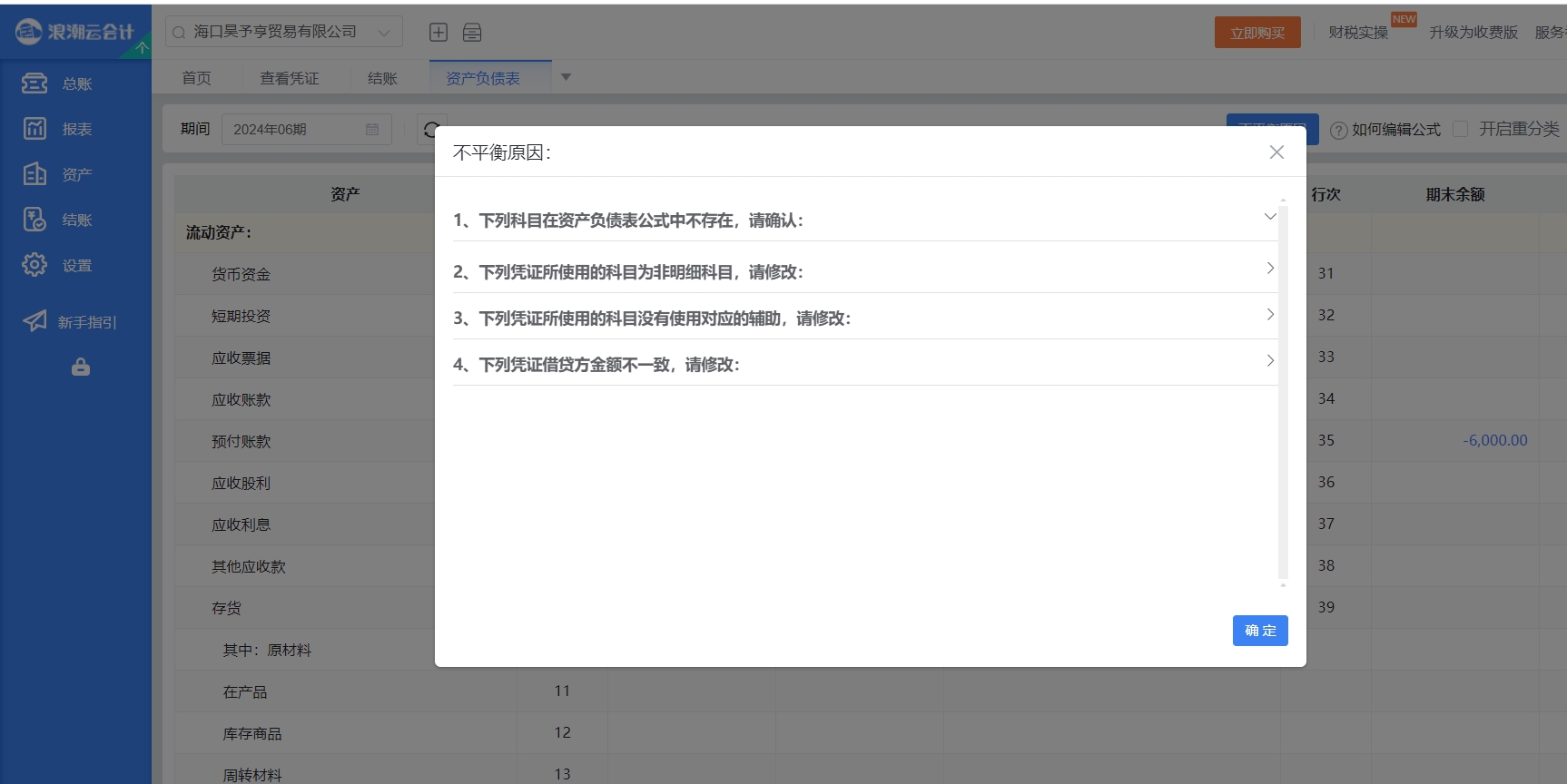
Task: Click 升级为收费版 in the top bar
Action: tap(1473, 33)
